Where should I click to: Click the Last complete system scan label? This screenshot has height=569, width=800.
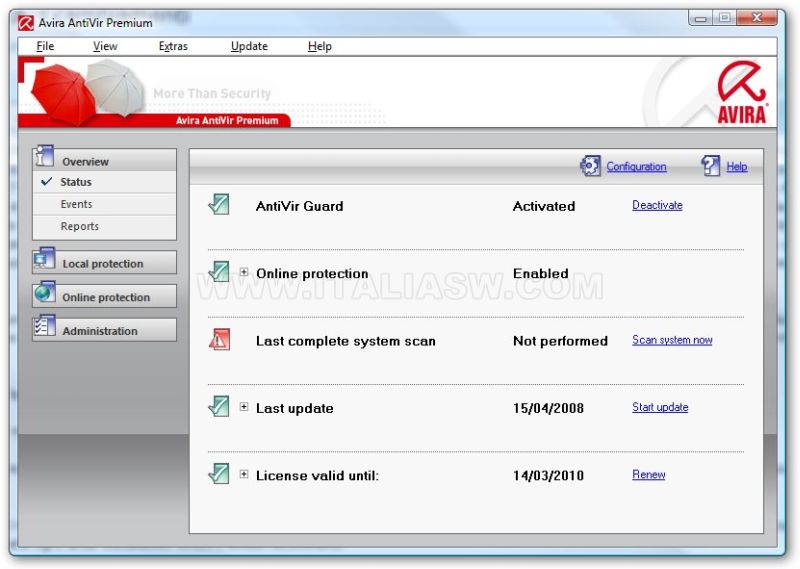346,341
